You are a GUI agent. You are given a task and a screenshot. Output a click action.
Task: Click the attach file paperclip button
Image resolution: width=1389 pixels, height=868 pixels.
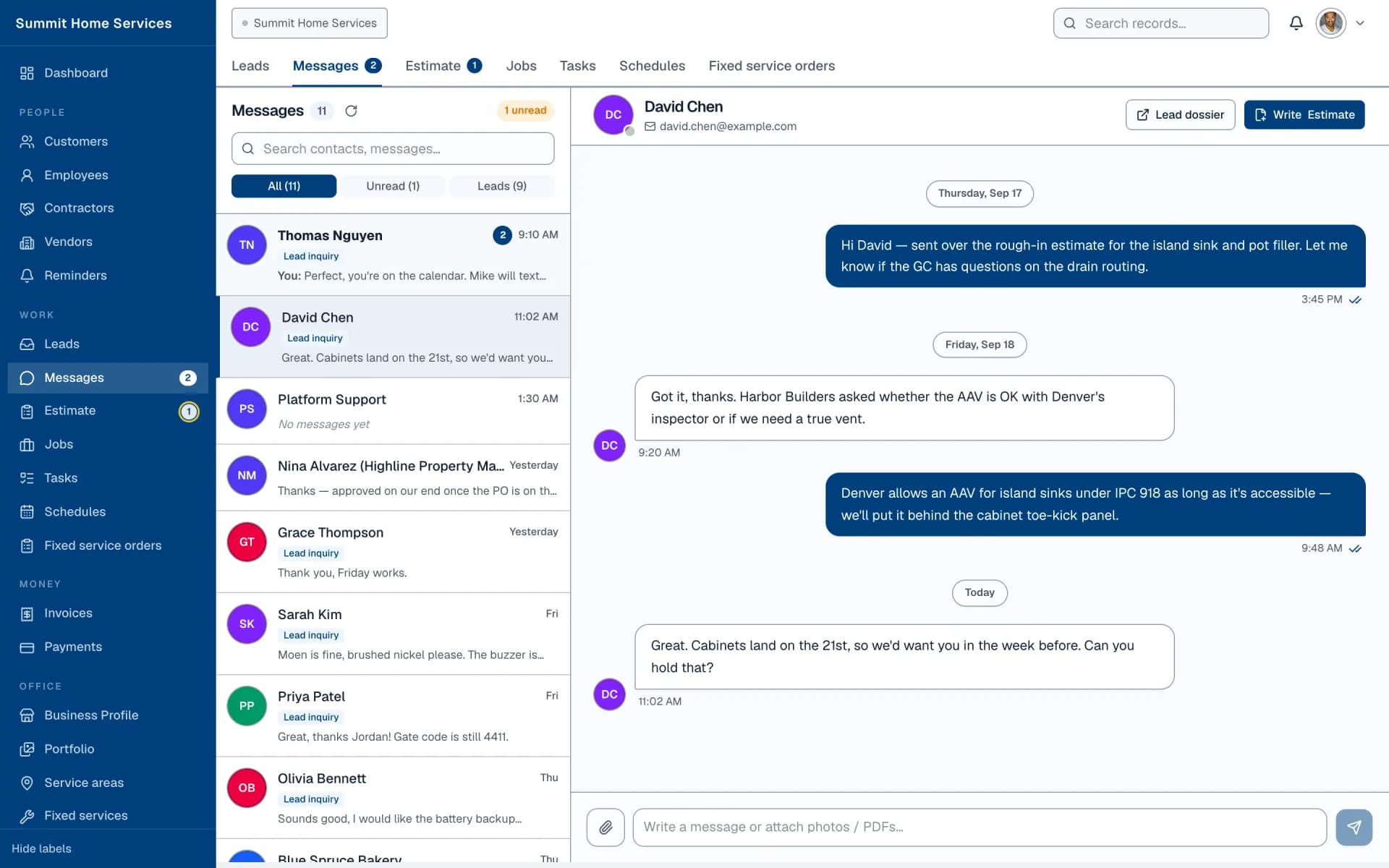606,827
